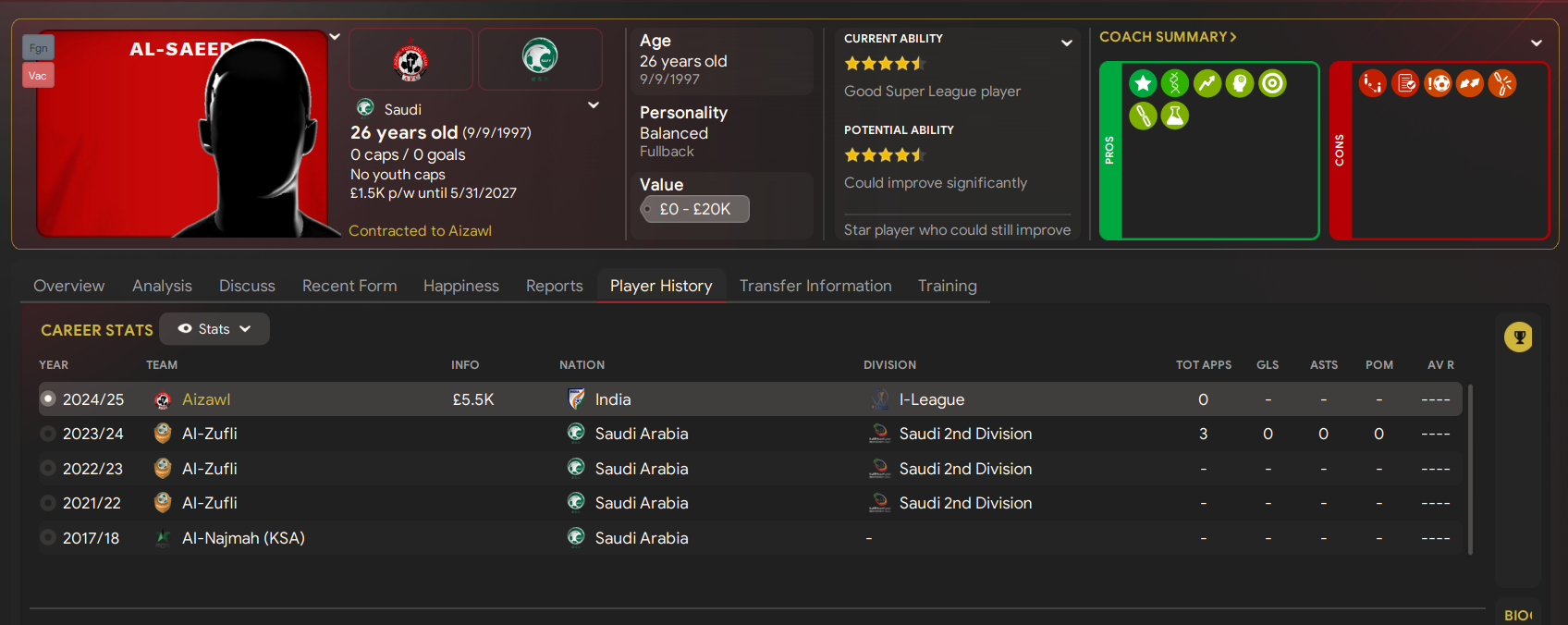1568x625 pixels.
Task: Open the Recent Form tab
Action: 349,286
